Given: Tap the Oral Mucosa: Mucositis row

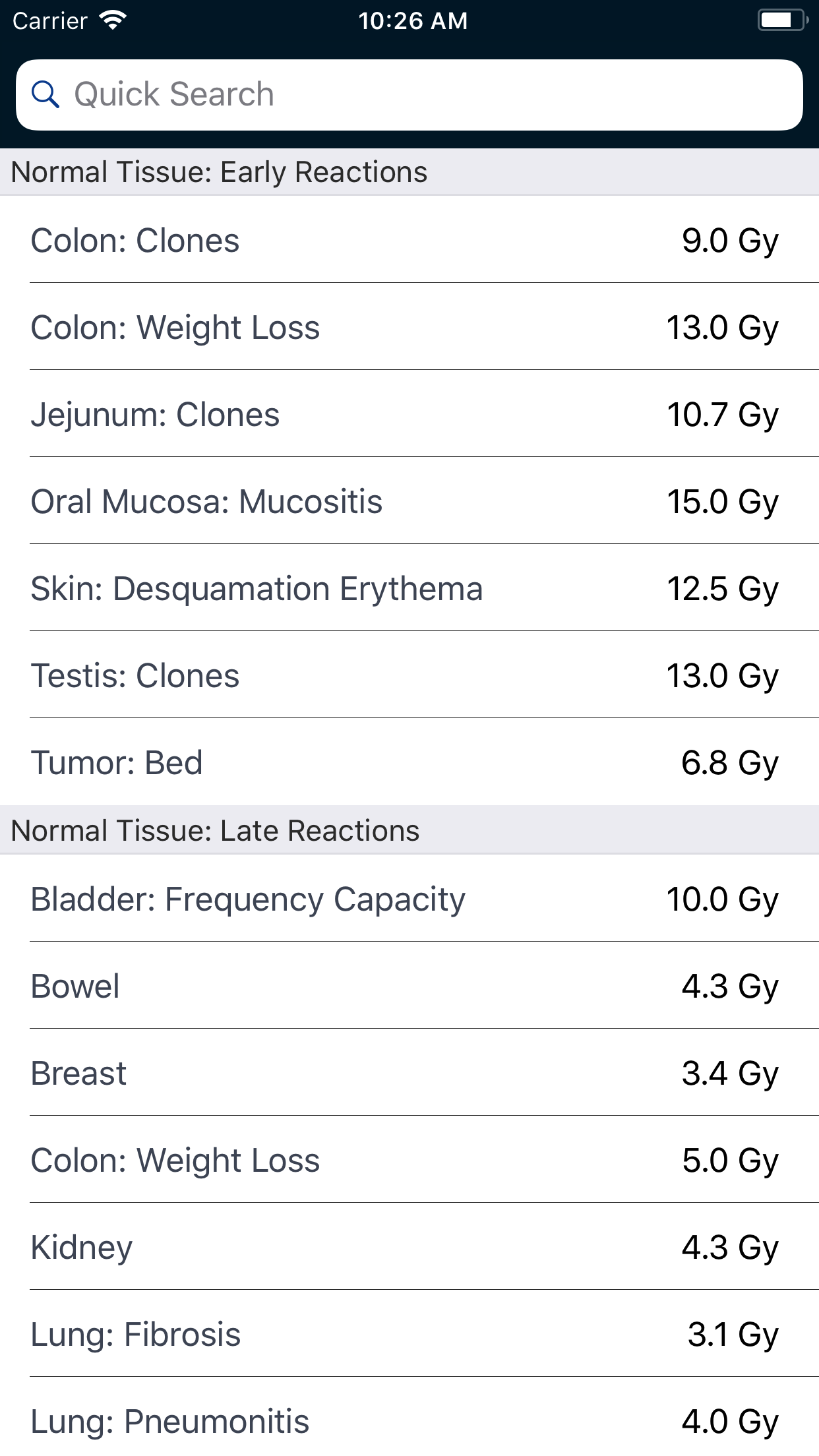Looking at the screenshot, I should coord(409,501).
